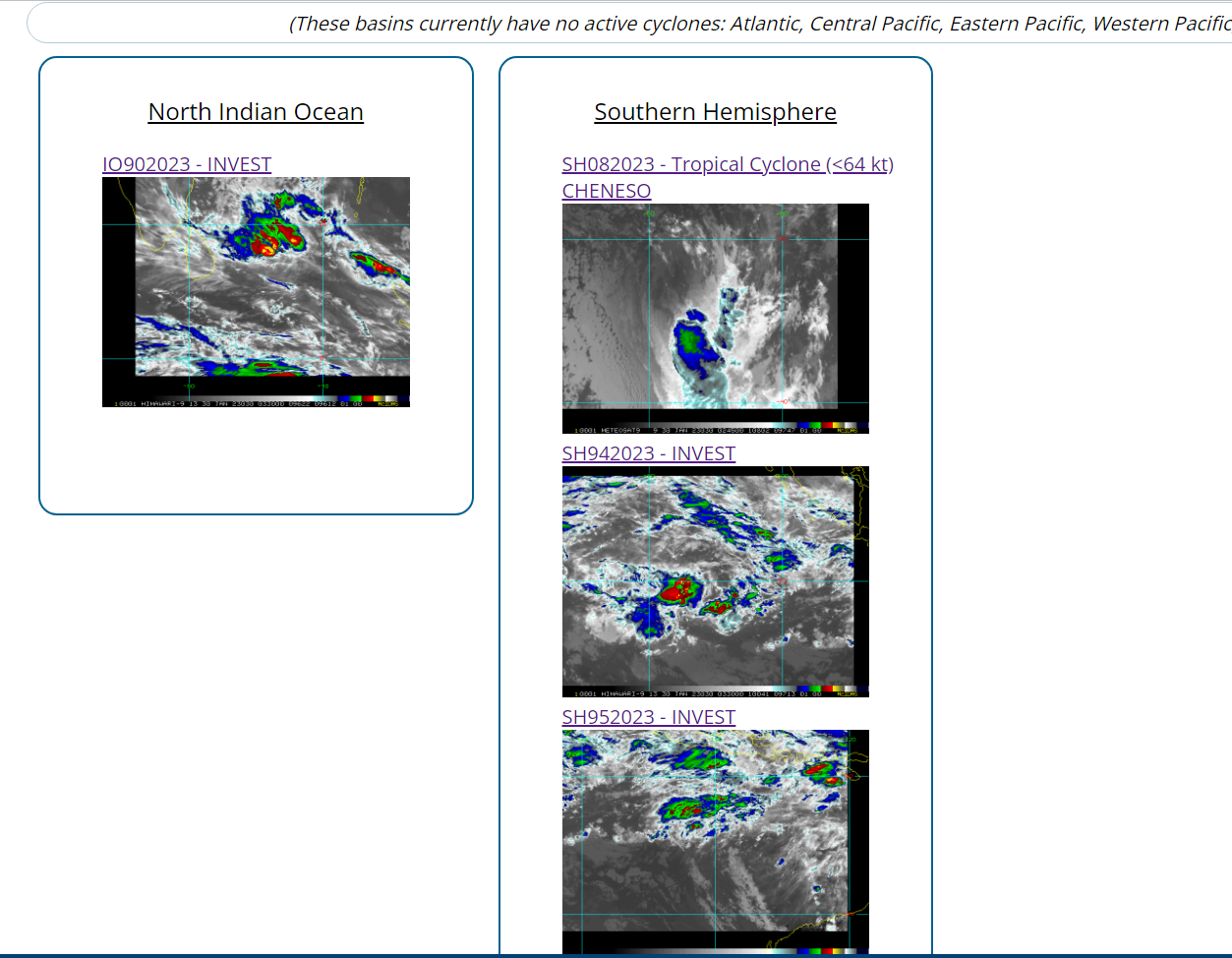Open the SH942023 - INVEST link
1232x958 pixels.
649,453
